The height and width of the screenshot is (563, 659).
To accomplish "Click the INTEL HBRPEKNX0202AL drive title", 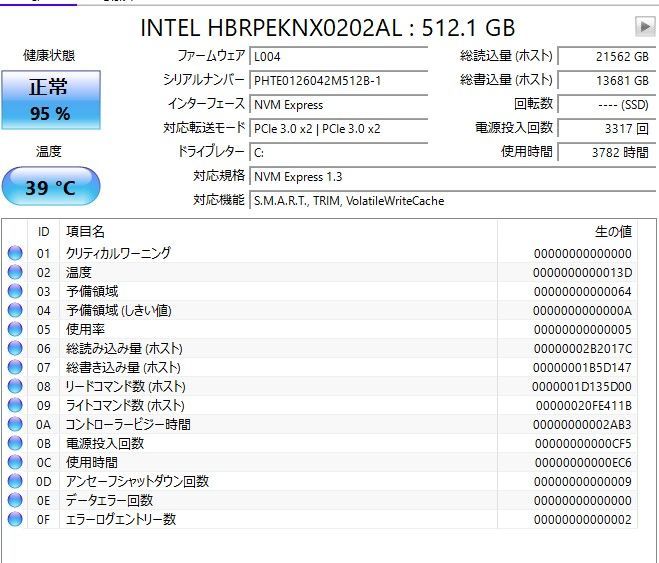I will click(x=327, y=28).
